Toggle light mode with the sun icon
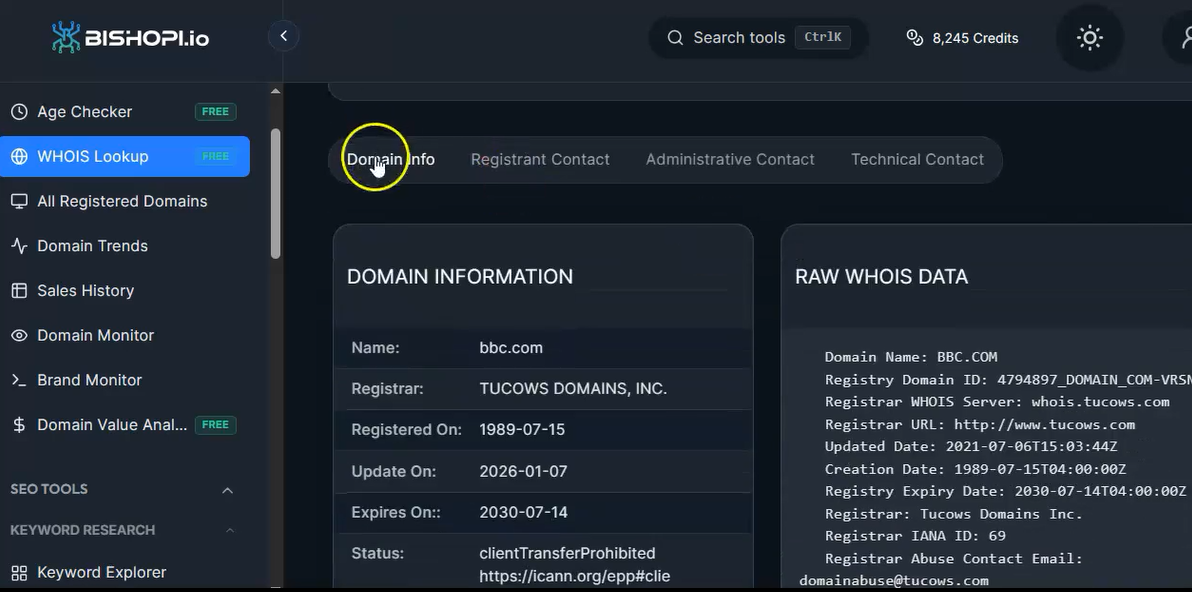This screenshot has height=592, width=1192. pyautogui.click(x=1089, y=38)
